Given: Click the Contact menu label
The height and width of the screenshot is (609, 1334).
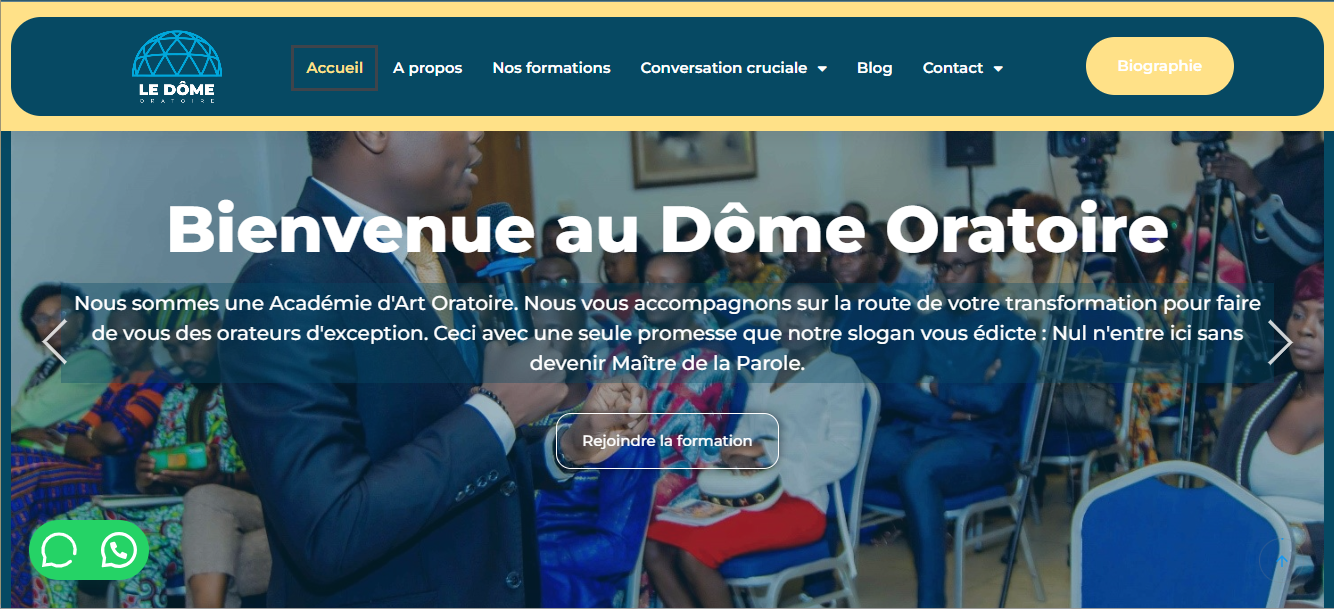Looking at the screenshot, I should [953, 68].
